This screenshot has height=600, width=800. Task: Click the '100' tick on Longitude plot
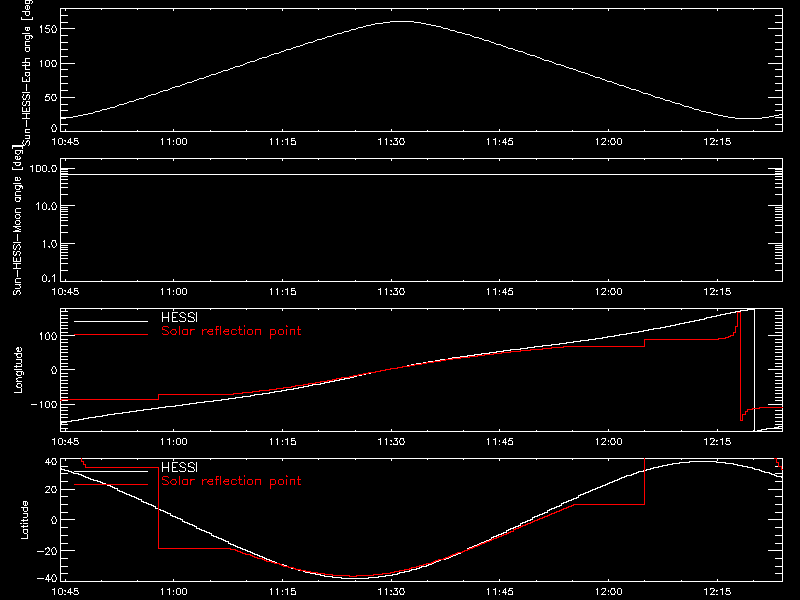(x=48, y=336)
